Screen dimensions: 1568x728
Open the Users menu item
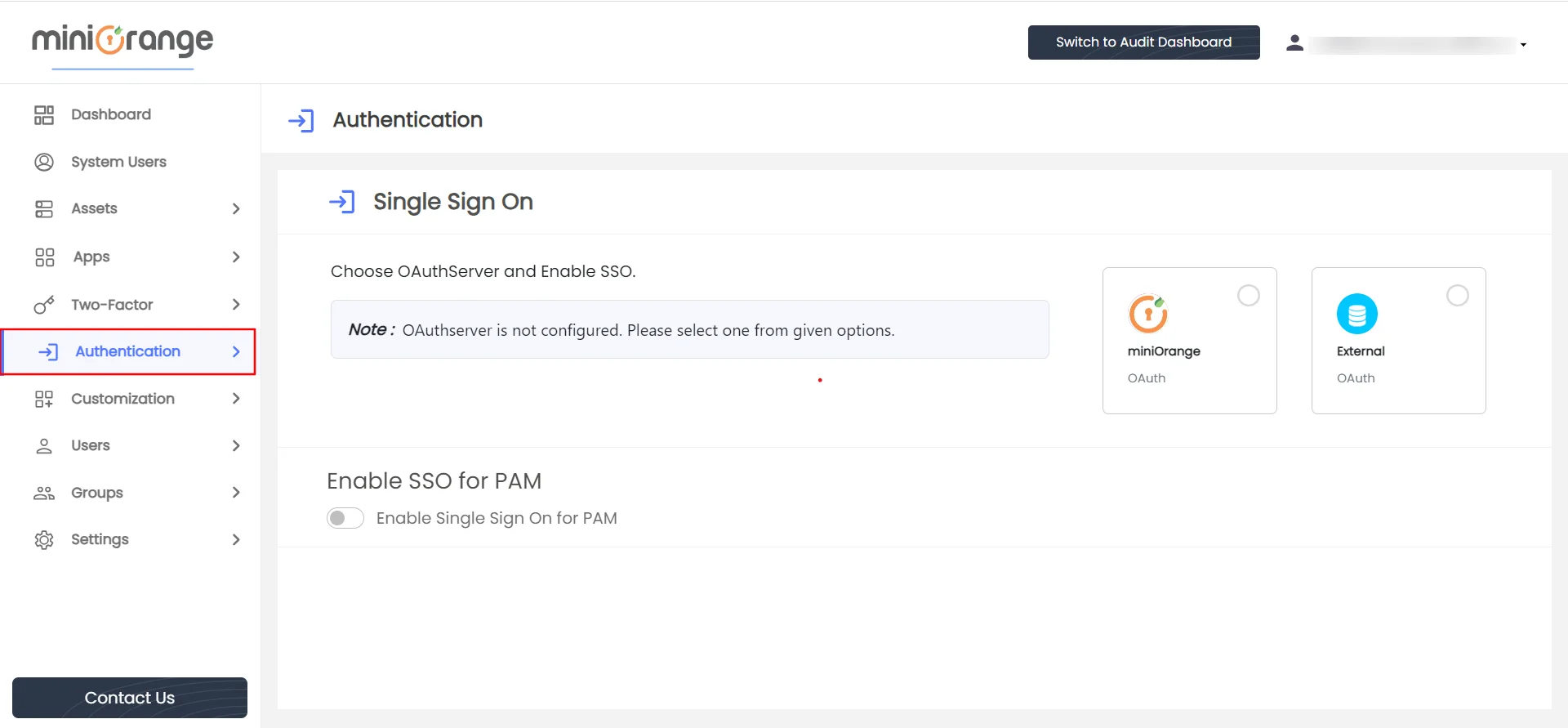click(x=91, y=446)
